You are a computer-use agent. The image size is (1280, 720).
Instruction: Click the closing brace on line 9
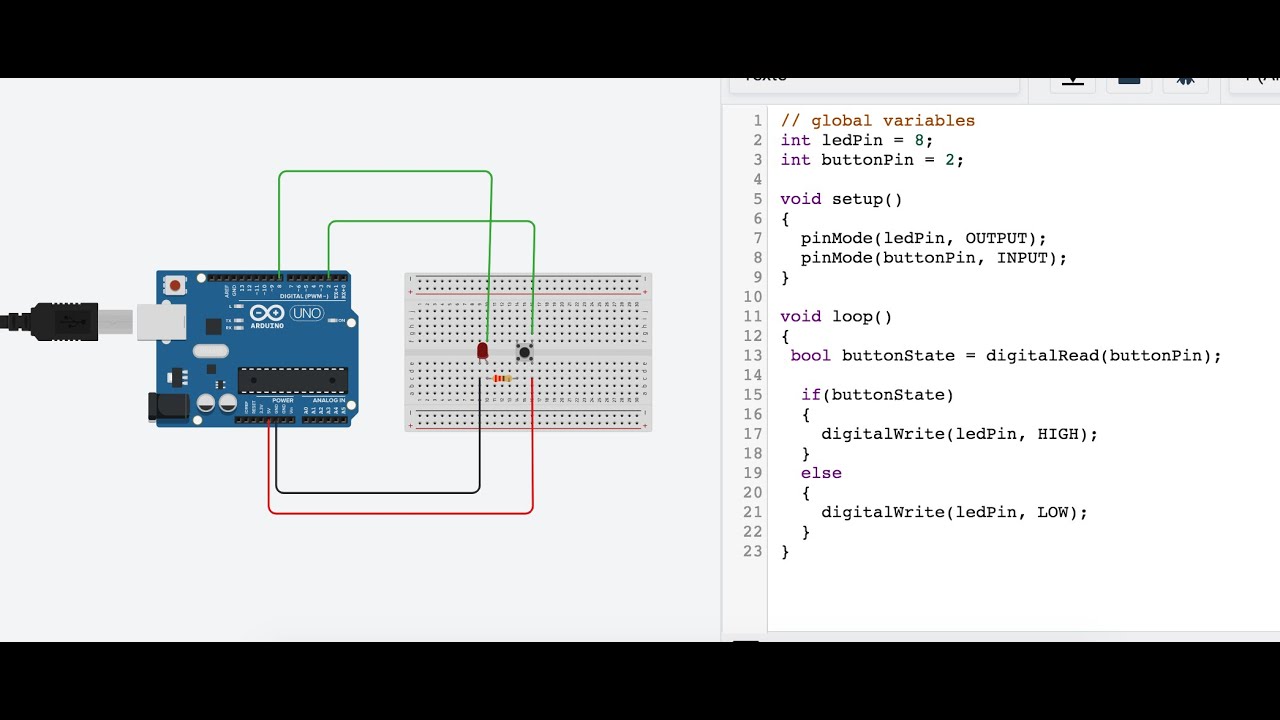point(785,278)
